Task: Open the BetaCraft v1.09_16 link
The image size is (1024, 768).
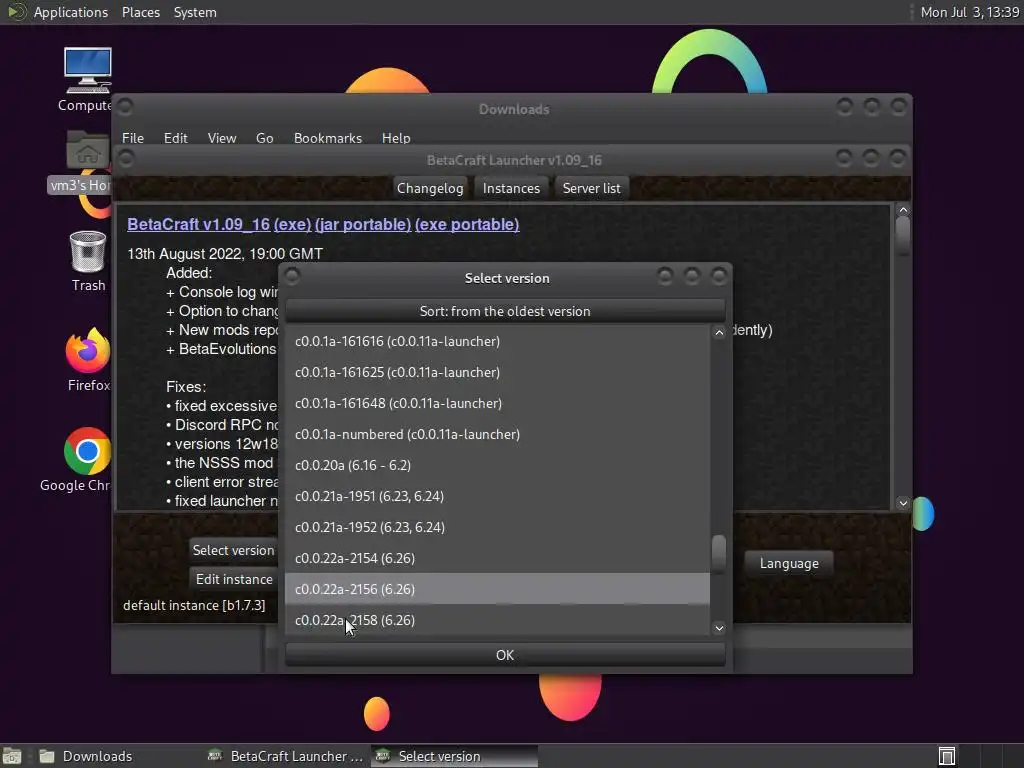Action: (198, 224)
